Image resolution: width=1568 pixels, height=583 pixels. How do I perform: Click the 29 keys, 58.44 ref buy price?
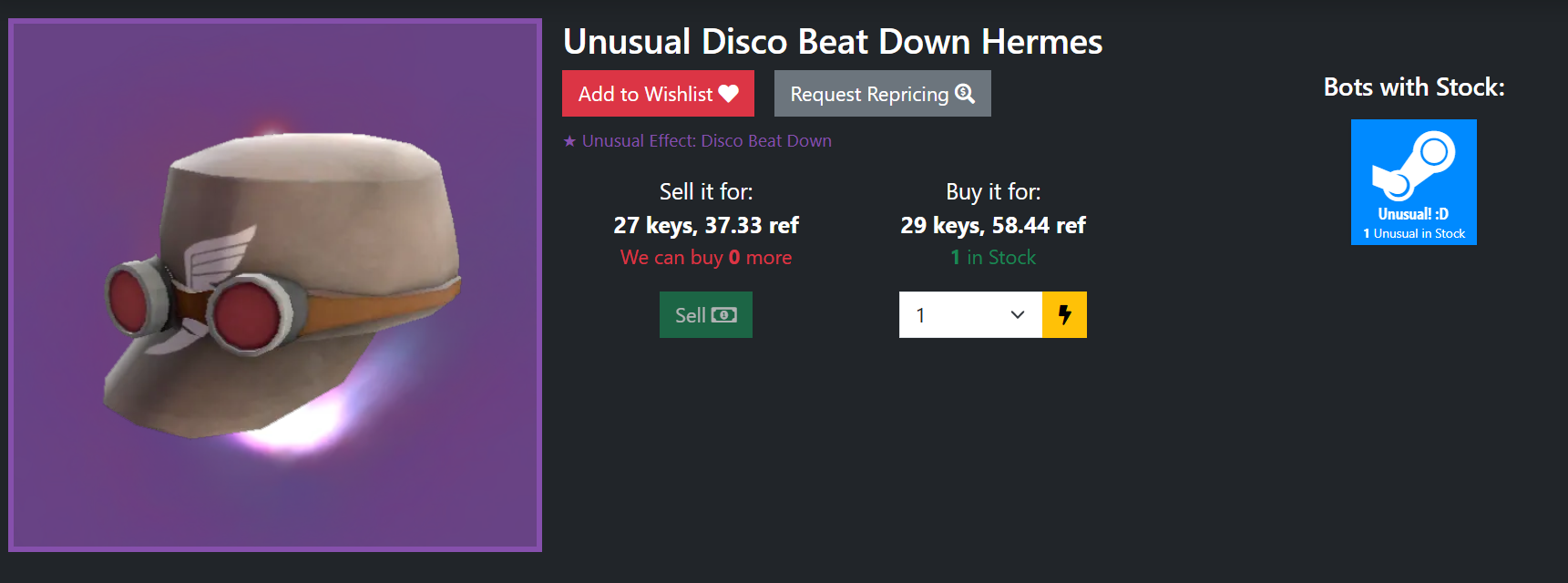coord(993,225)
